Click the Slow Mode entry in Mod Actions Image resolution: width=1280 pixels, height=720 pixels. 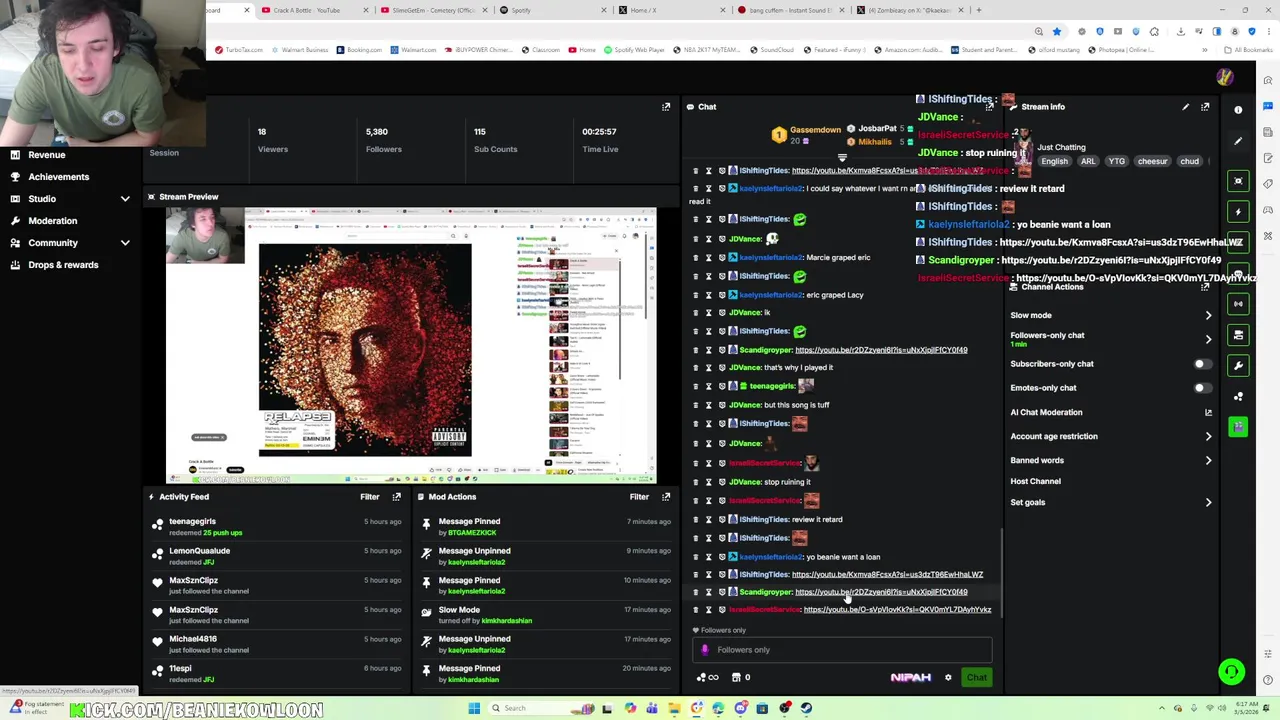coord(545,615)
